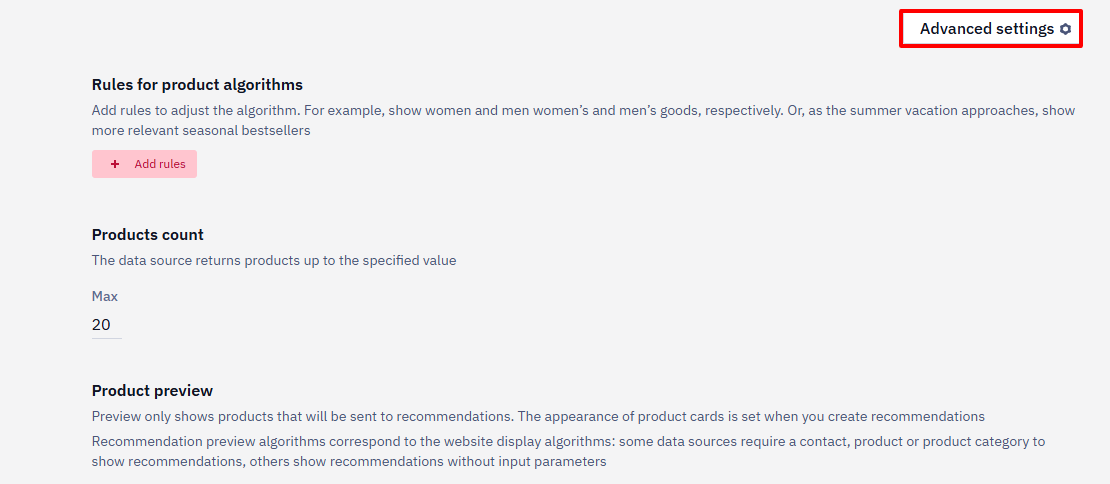Click the 'show recommendations without input parameters' line

pos(349,461)
